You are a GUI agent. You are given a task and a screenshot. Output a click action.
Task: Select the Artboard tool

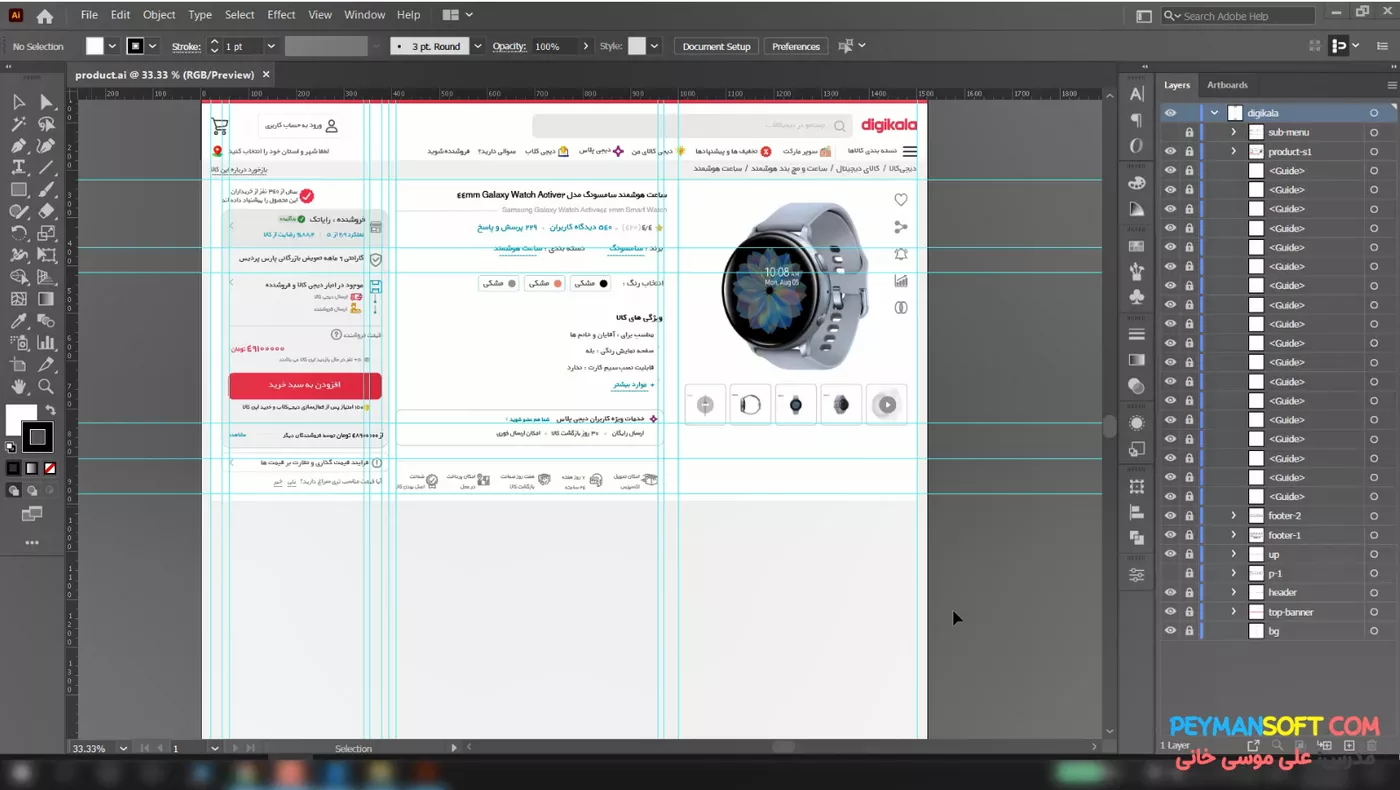[19, 365]
